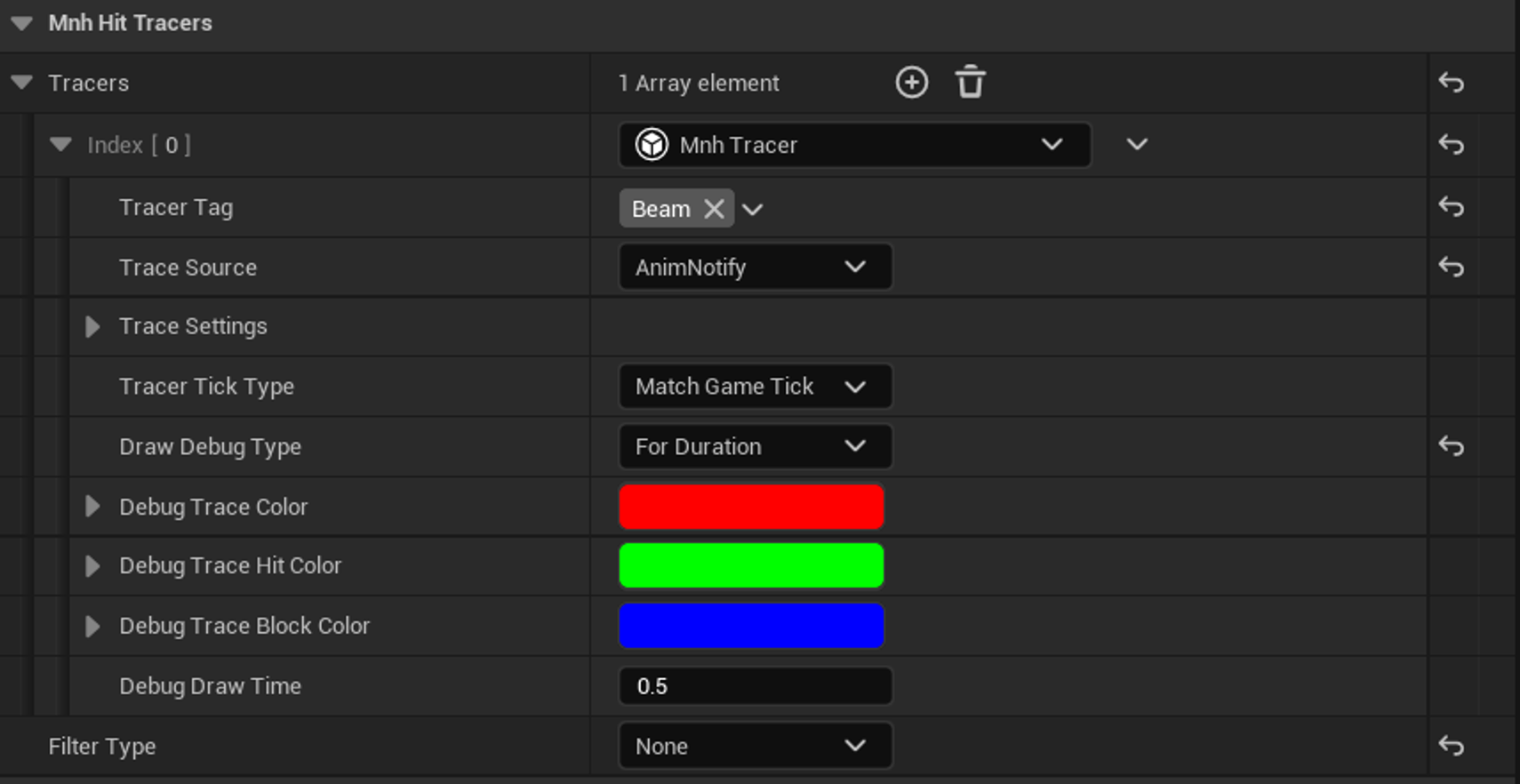Remove the Beam tag with X
This screenshot has width=1520, height=784.
(714, 209)
